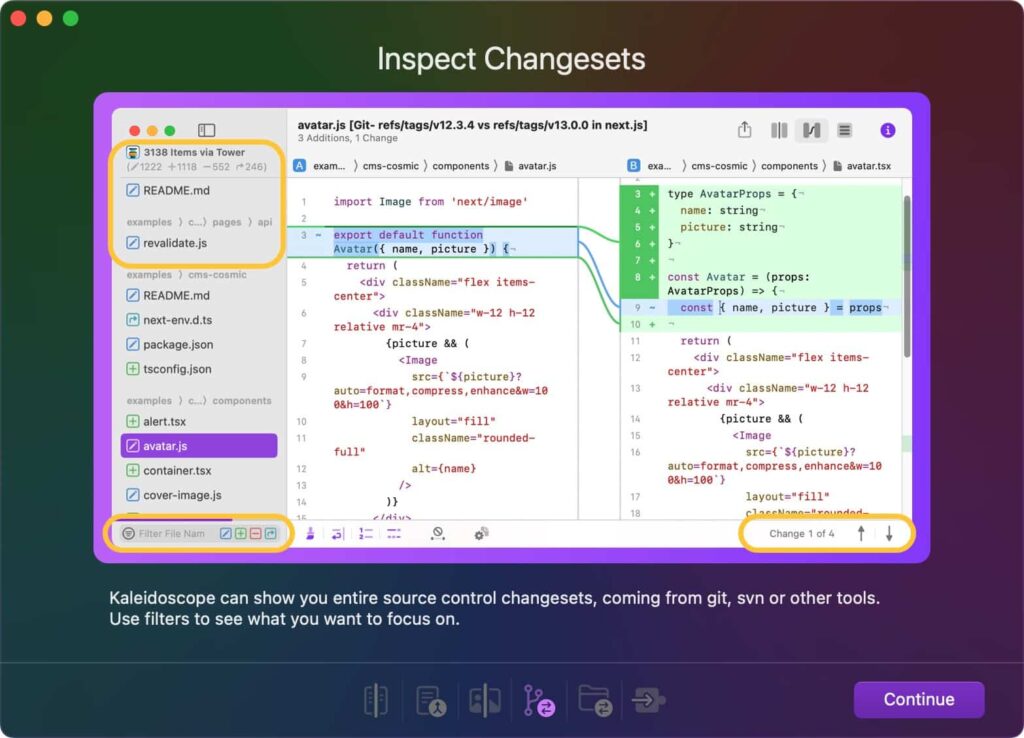
Task: Toggle the added files filter
Action: pos(241,534)
